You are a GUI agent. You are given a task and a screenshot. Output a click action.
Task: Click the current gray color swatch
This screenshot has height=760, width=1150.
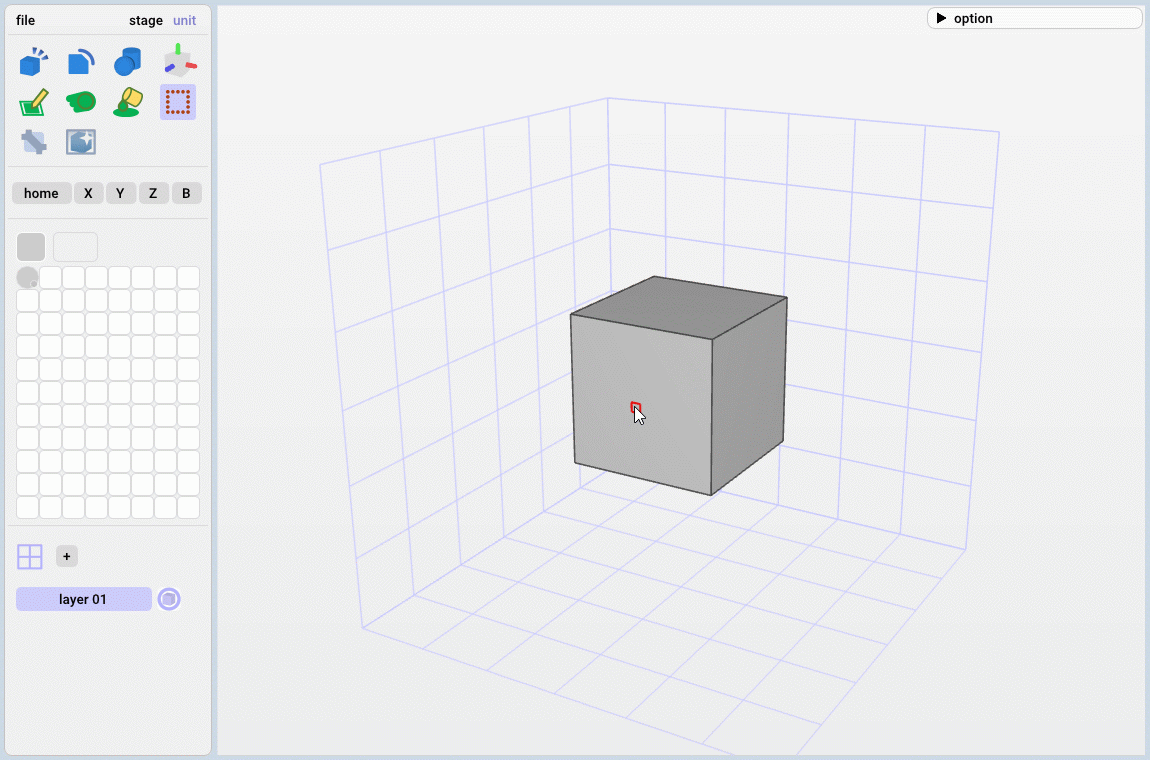pyautogui.click(x=31, y=247)
